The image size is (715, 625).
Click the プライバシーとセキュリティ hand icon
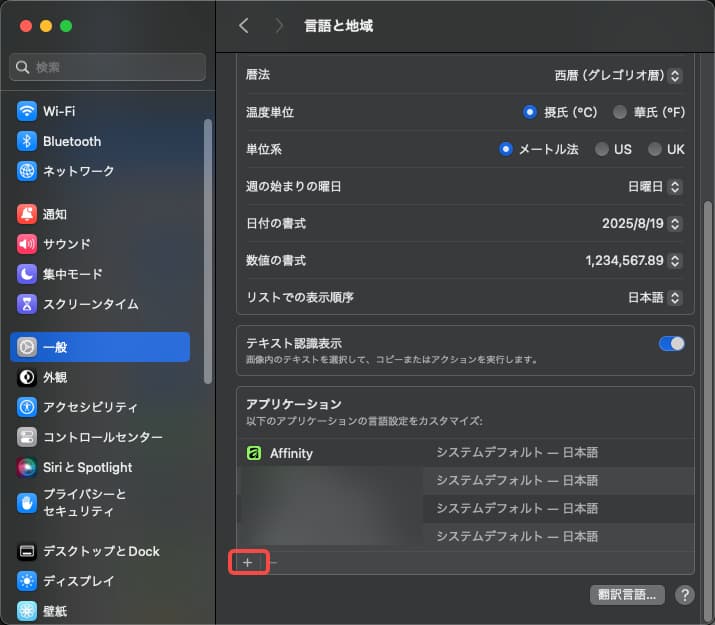click(x=27, y=503)
